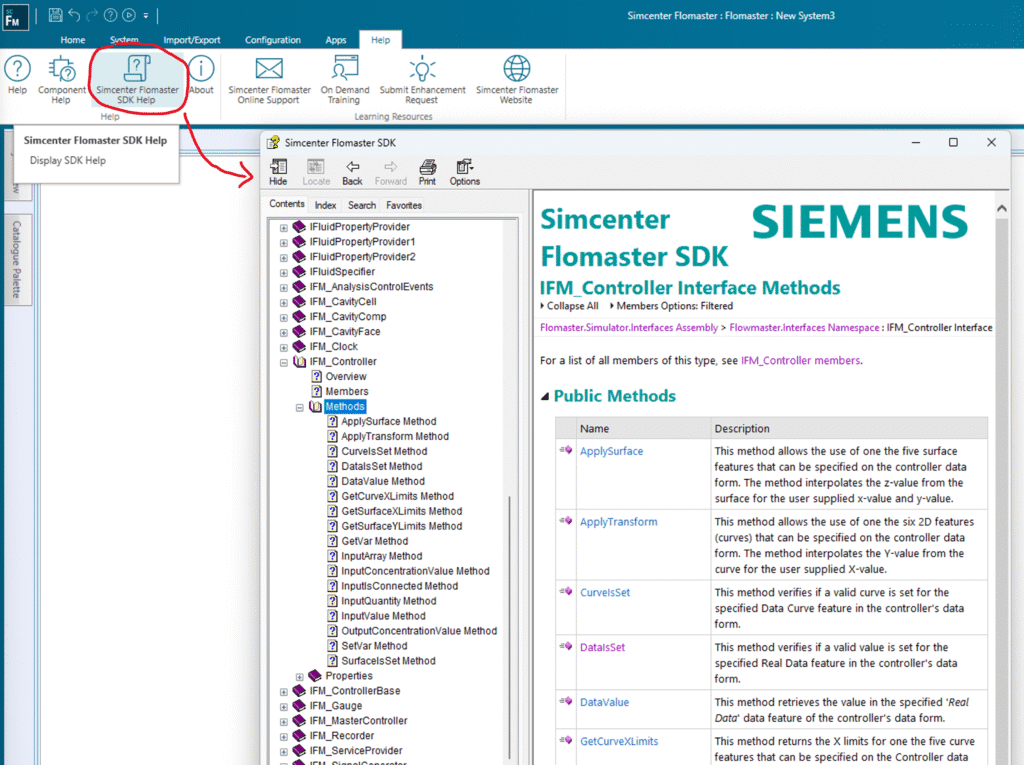Select the Search tab in SDK help
Viewport: 1024px width, 765px height.
point(362,205)
